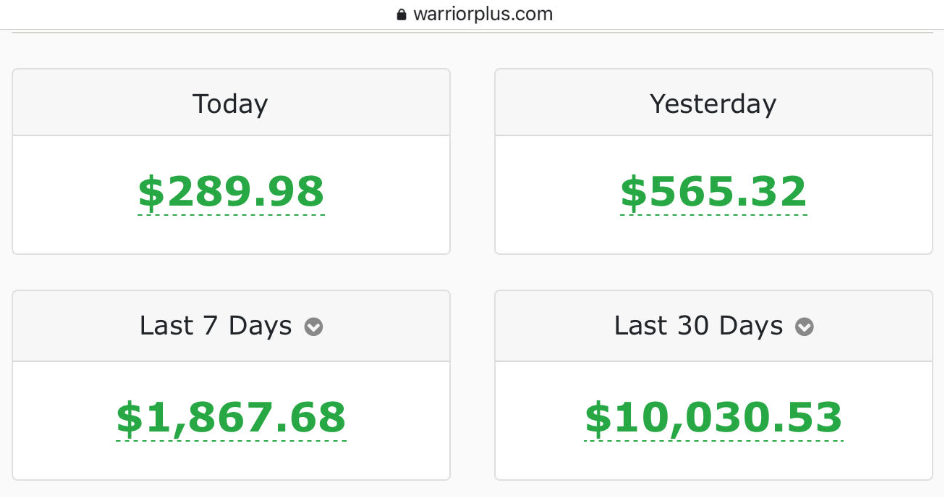Click the dollar sign in Yesterday's amount
Image resolution: width=944 pixels, height=497 pixels.
[633, 192]
